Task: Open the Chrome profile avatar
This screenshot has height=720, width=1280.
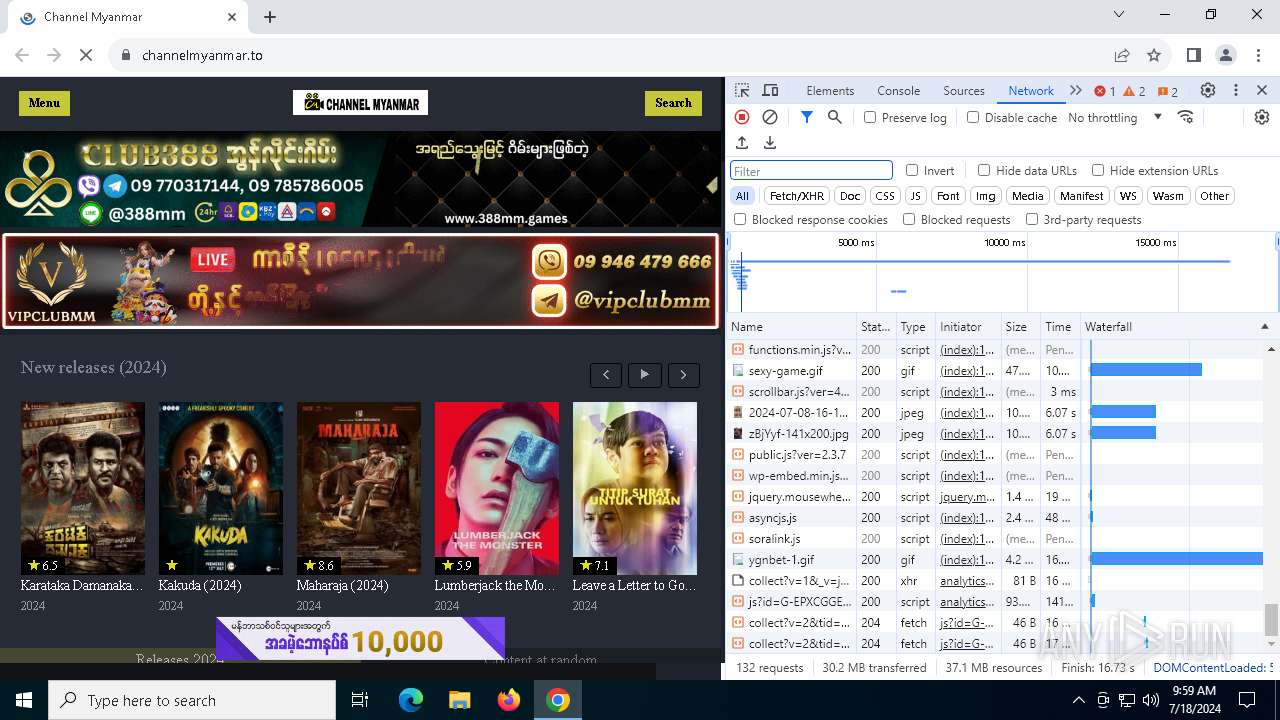Action: [x=1226, y=55]
